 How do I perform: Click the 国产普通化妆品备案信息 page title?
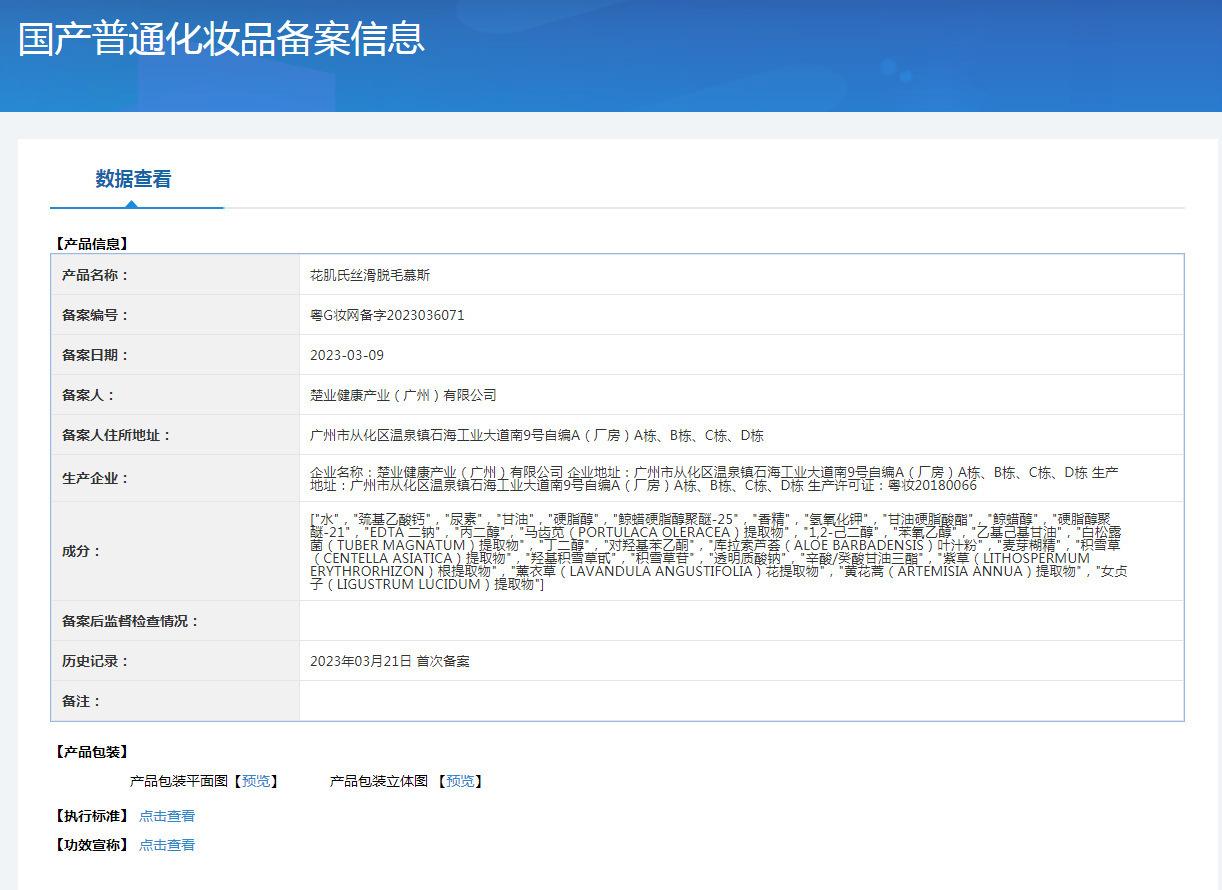[221, 39]
